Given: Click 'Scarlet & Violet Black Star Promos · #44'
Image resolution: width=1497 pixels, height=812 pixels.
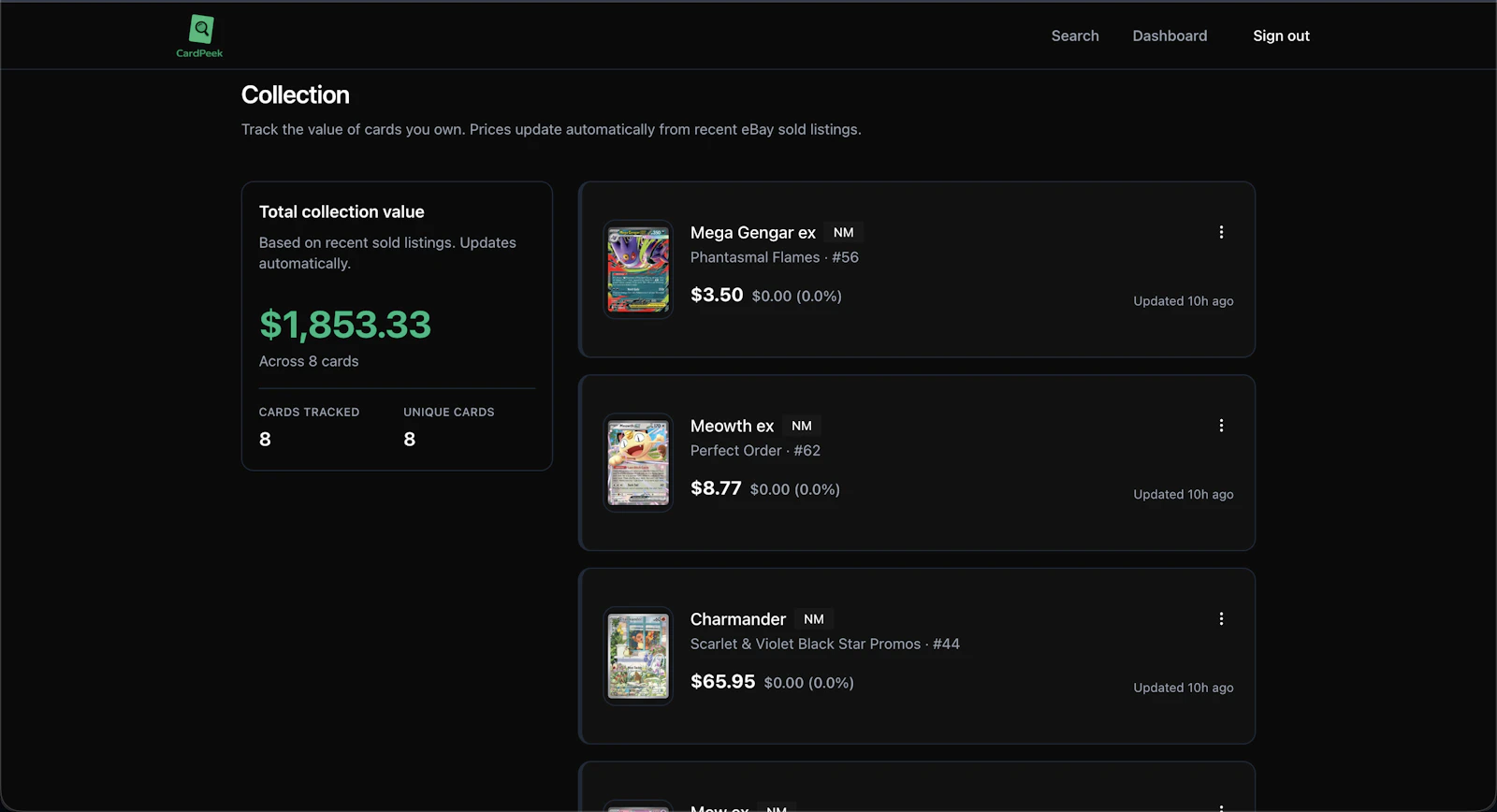Looking at the screenshot, I should point(825,645).
